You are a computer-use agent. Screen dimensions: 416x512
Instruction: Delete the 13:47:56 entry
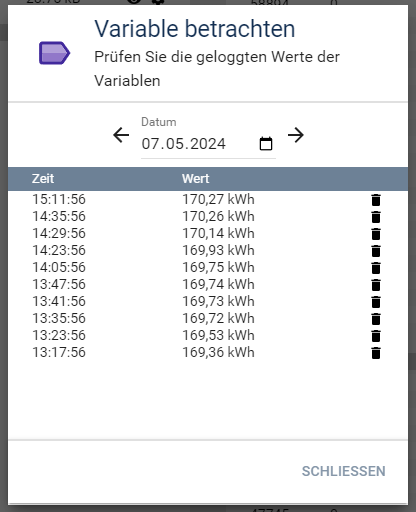[x=376, y=285]
